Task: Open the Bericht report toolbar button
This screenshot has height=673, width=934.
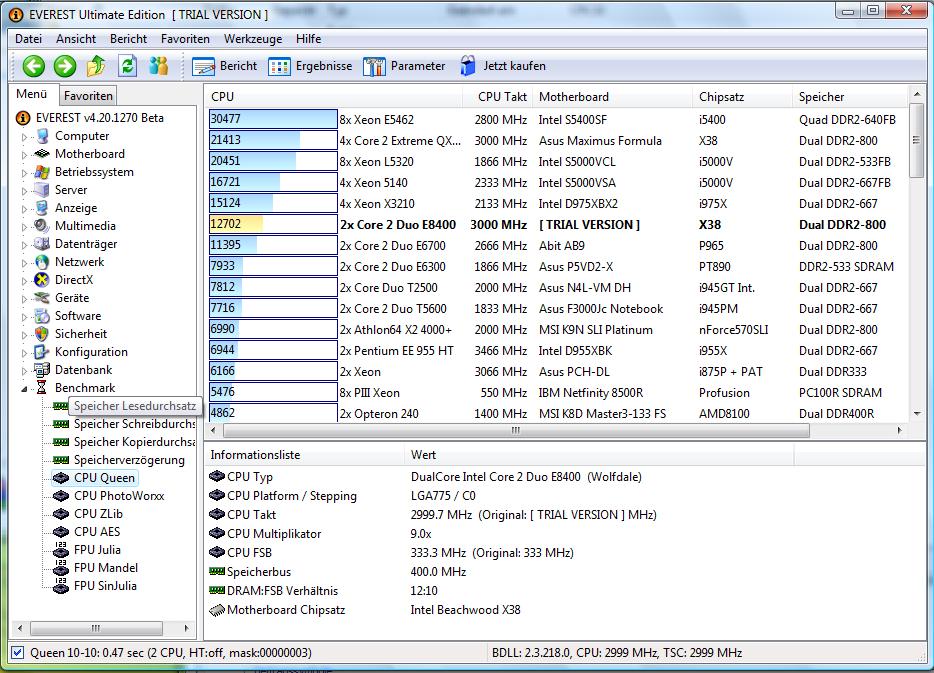Action: 224,66
